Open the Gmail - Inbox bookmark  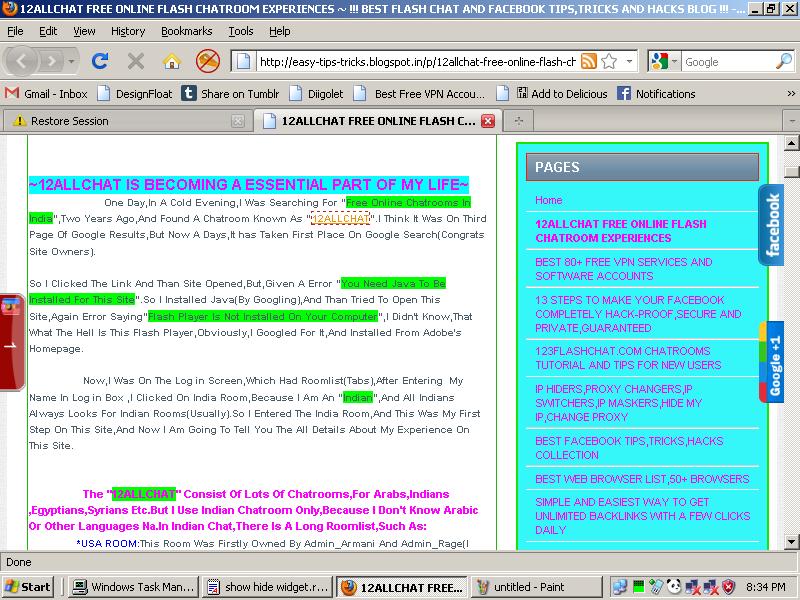tap(46, 94)
